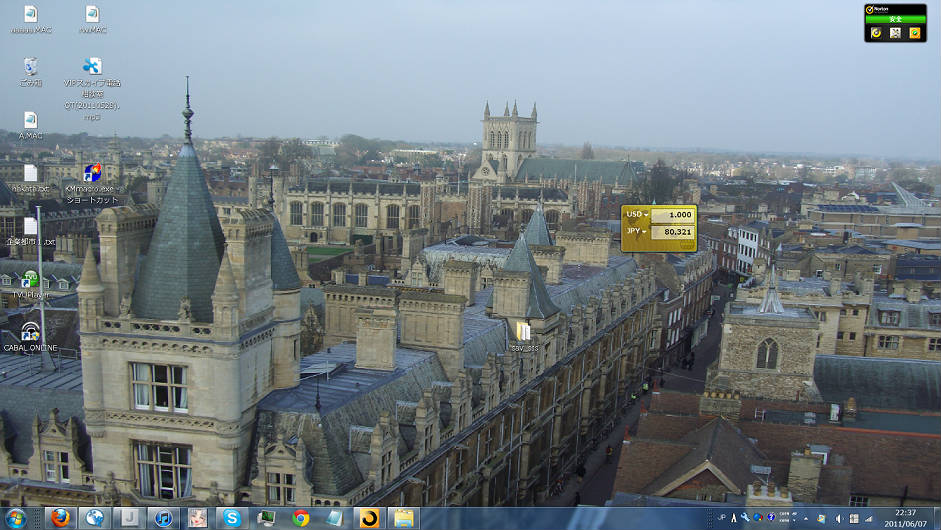The height and width of the screenshot is (530, 941).
Task: Open the TVU Player desktop shortcut
Action: click(x=31, y=279)
